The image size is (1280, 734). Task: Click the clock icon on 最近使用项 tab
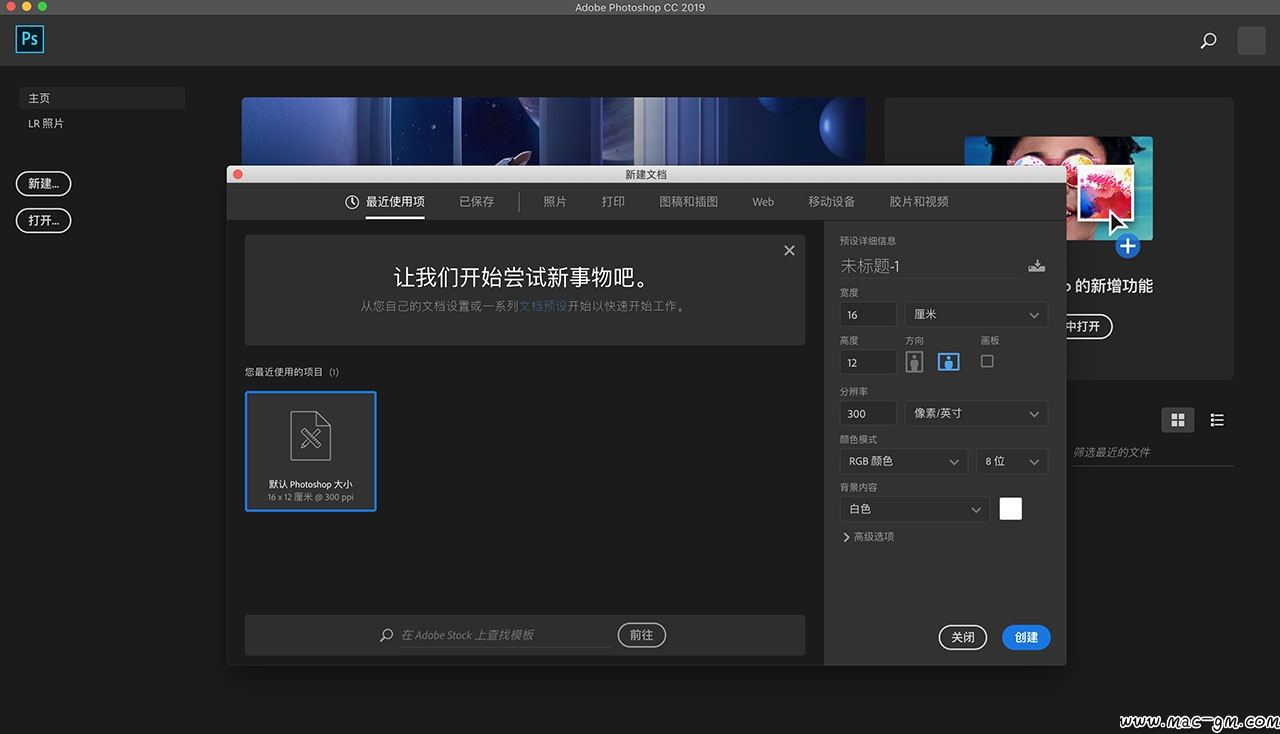(352, 202)
